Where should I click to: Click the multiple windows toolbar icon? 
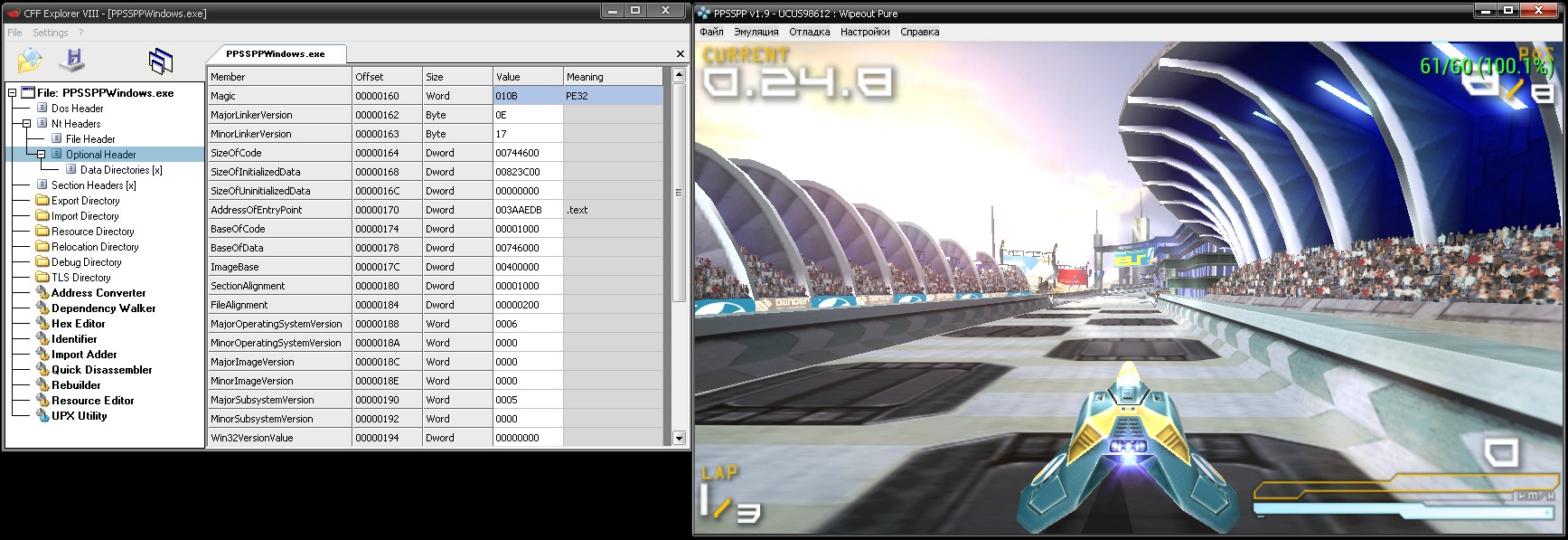click(161, 61)
